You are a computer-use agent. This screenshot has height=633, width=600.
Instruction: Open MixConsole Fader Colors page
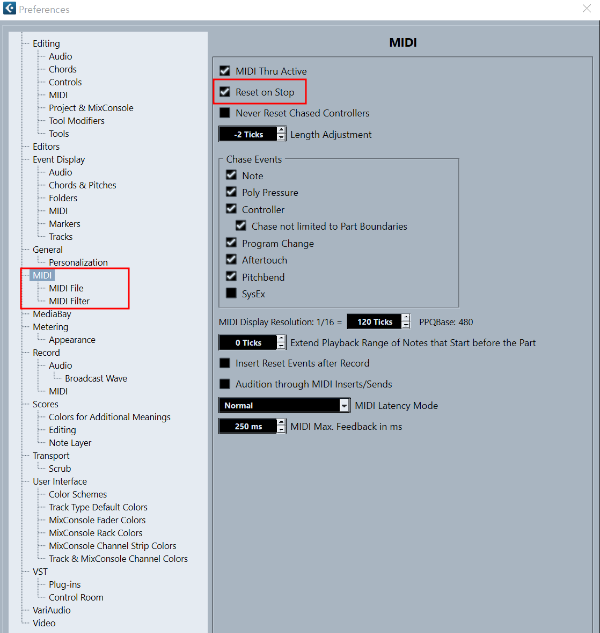pos(97,520)
